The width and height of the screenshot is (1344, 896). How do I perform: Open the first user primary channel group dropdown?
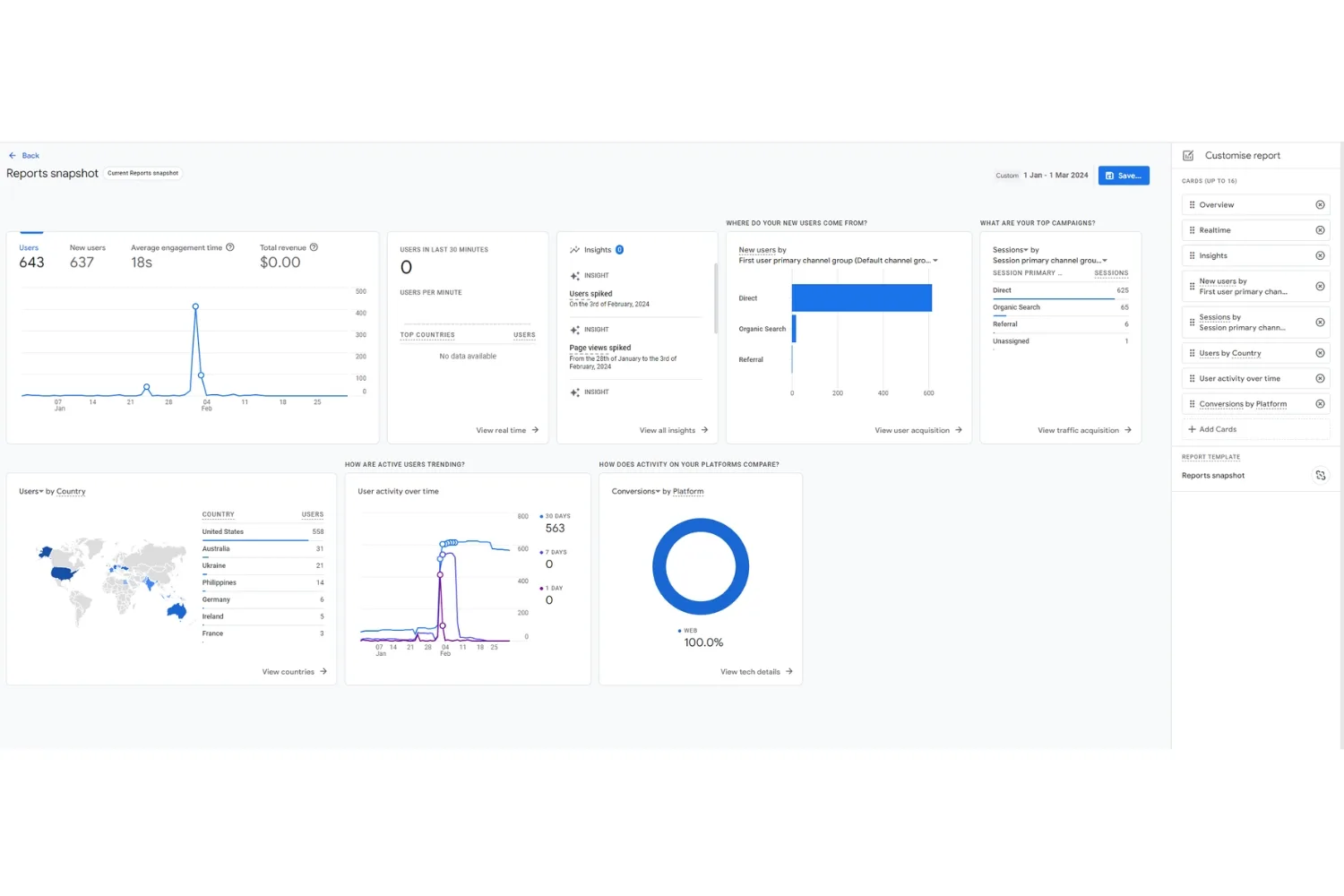(x=935, y=261)
